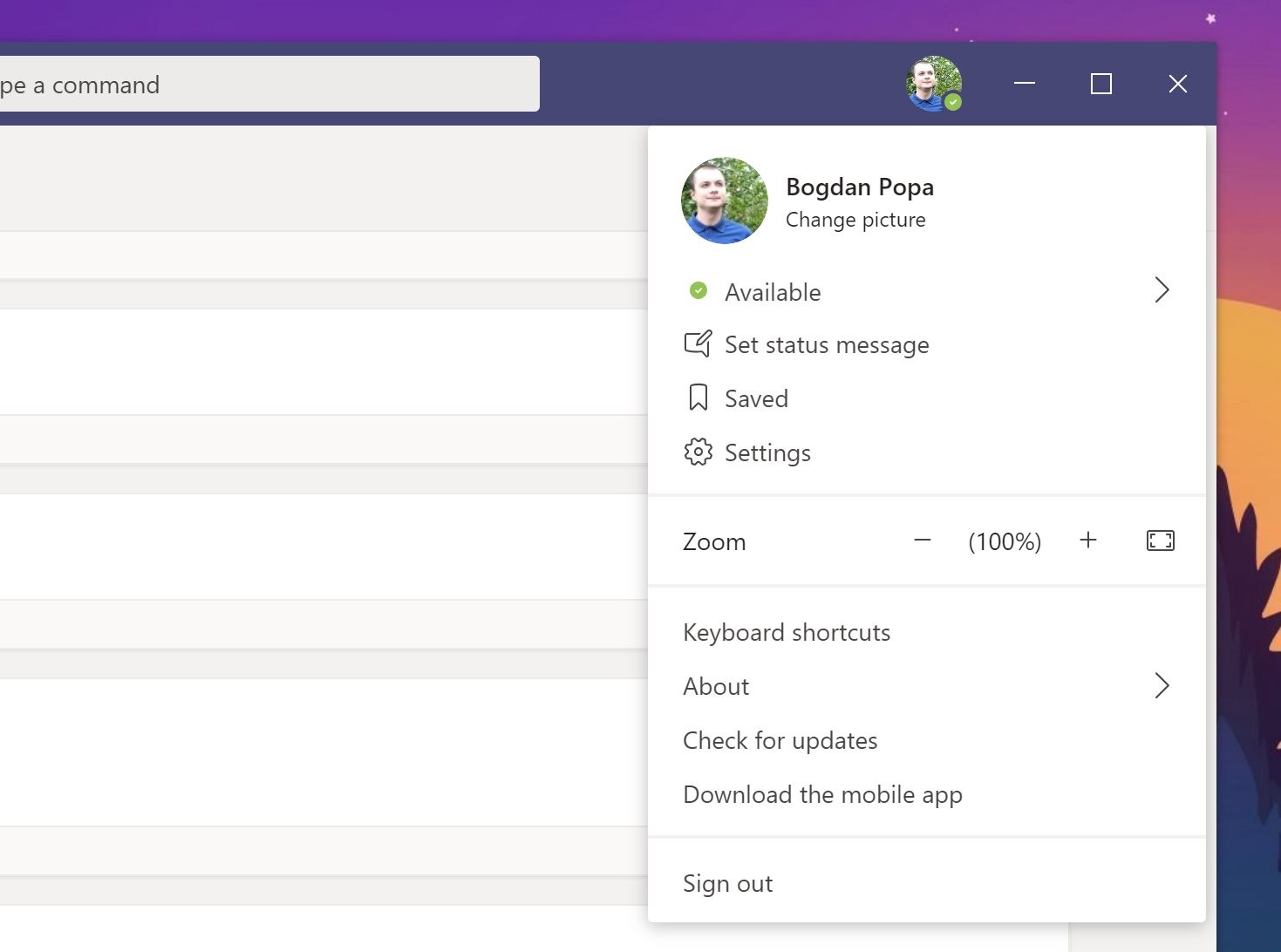Select Set status message
Screen dimensions: 1281x952
coord(927,345)
